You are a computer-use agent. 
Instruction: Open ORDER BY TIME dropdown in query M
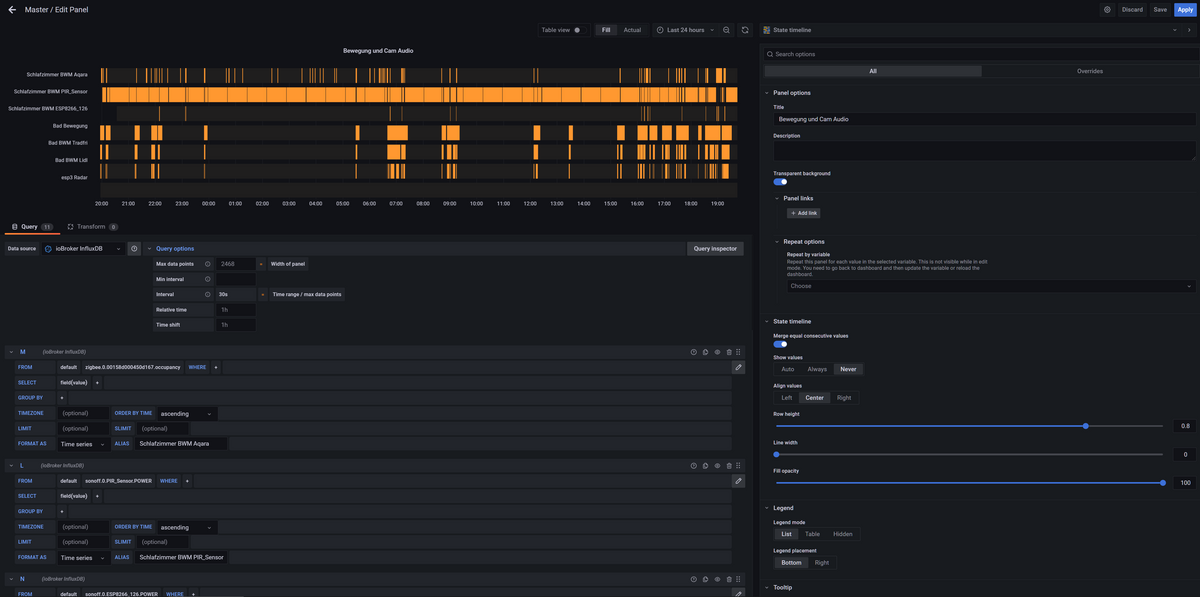pos(187,413)
